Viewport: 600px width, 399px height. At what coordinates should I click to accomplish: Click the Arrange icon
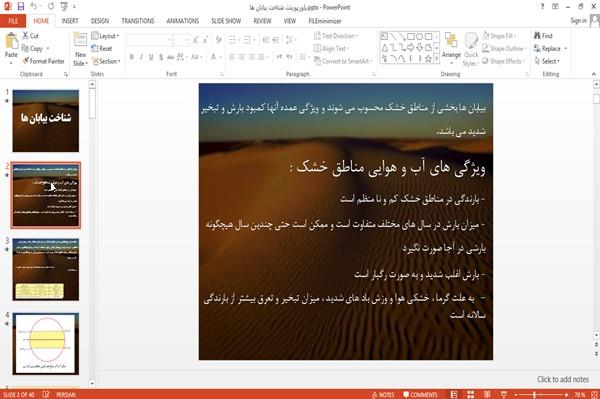coord(451,41)
